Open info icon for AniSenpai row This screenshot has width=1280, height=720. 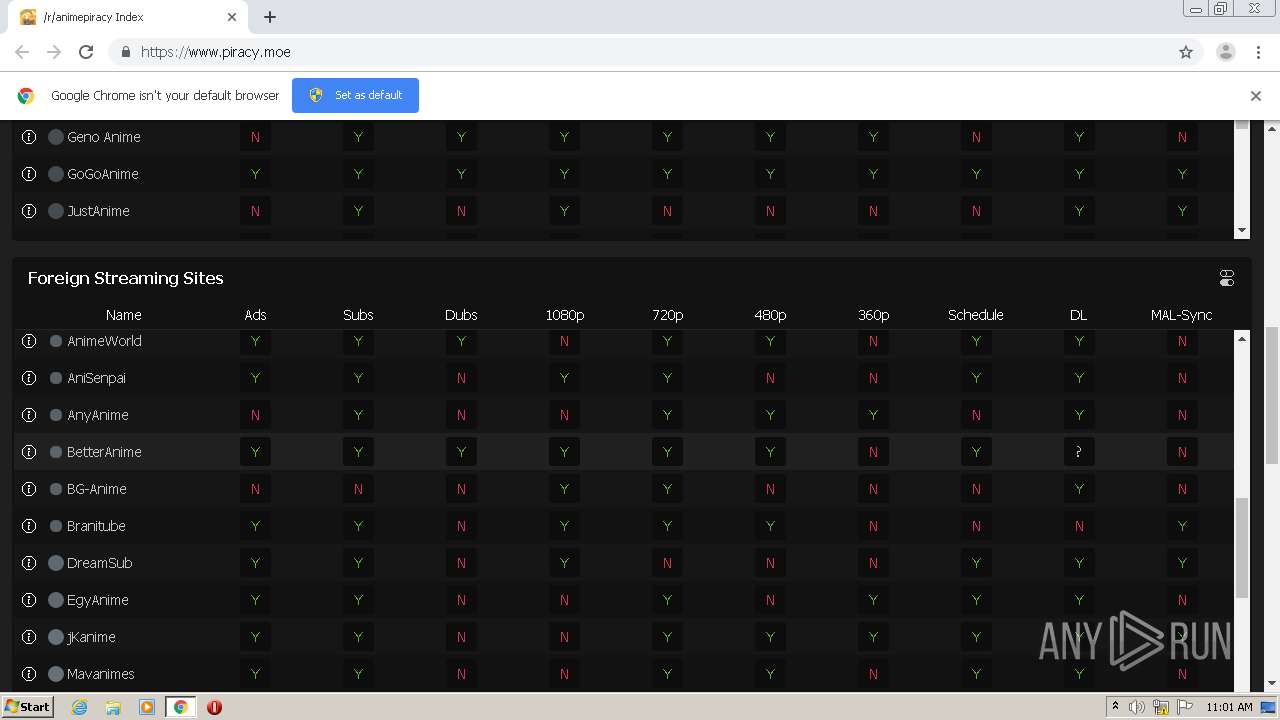click(x=29, y=378)
